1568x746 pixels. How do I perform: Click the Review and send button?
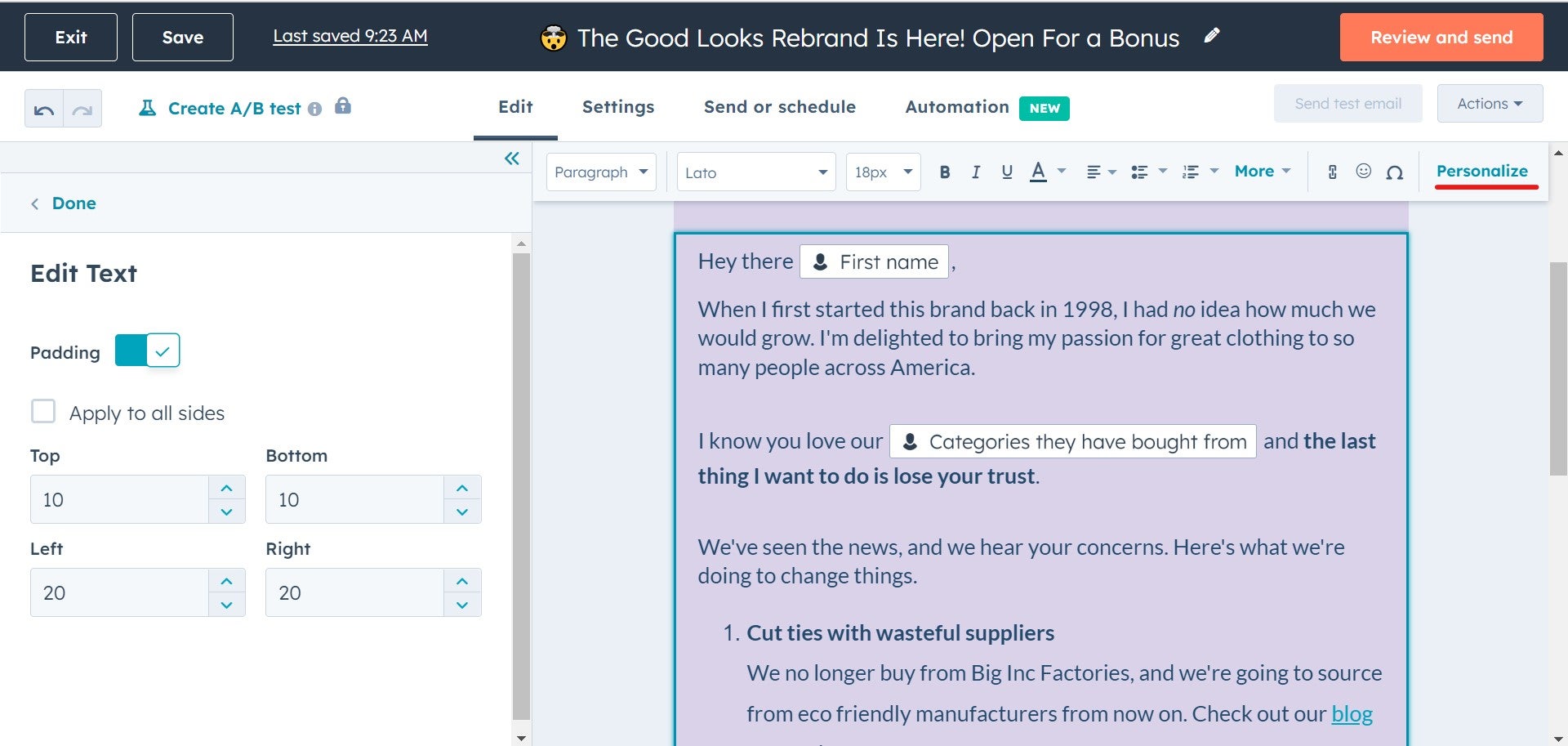1441,38
